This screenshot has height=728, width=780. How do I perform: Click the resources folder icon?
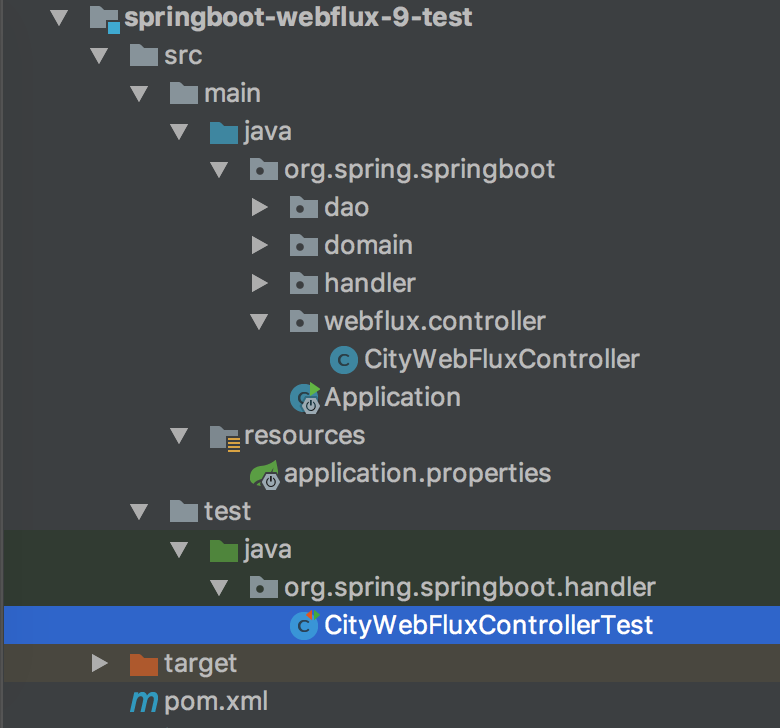coord(224,436)
